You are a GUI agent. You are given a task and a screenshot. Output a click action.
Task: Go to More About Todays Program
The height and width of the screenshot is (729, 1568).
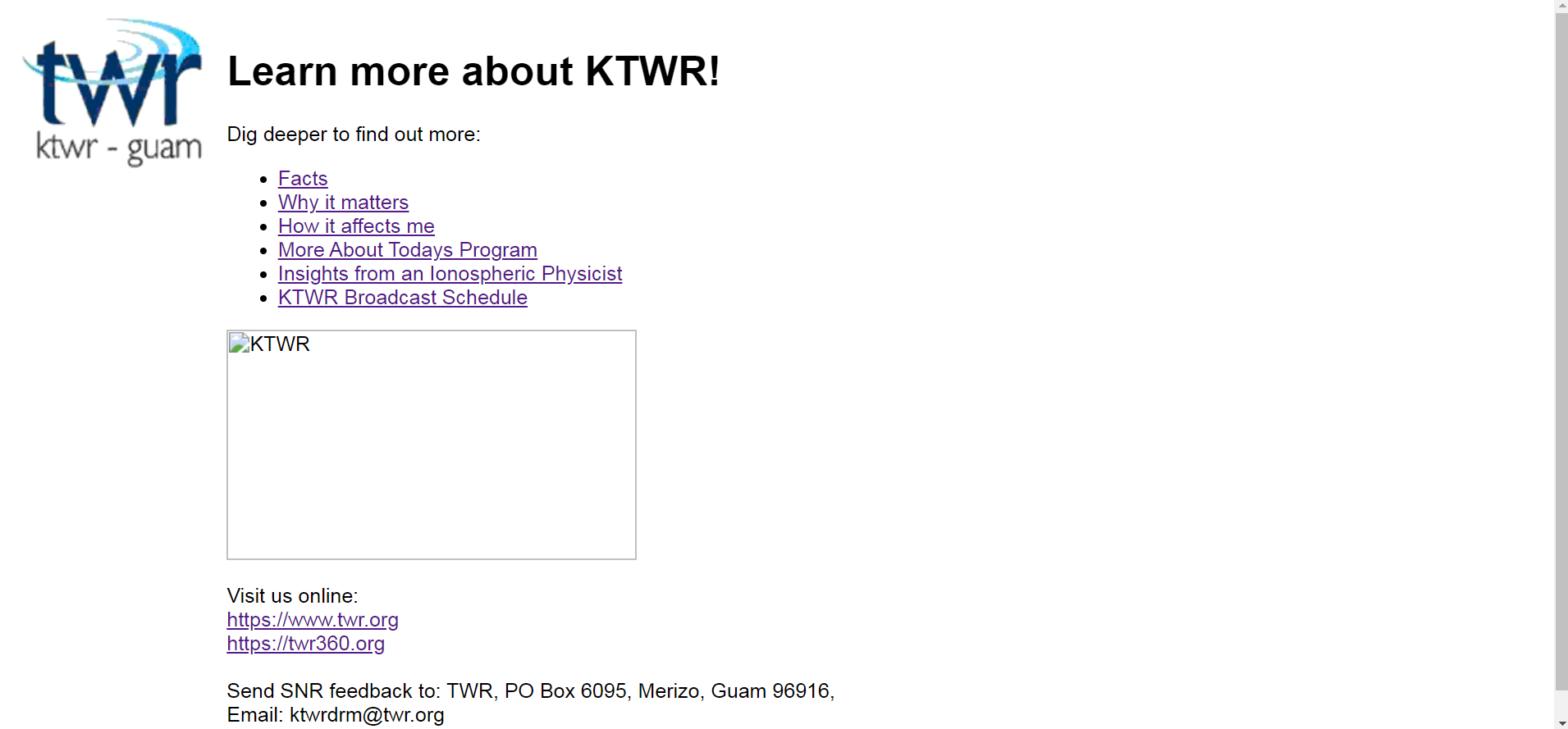click(x=408, y=250)
